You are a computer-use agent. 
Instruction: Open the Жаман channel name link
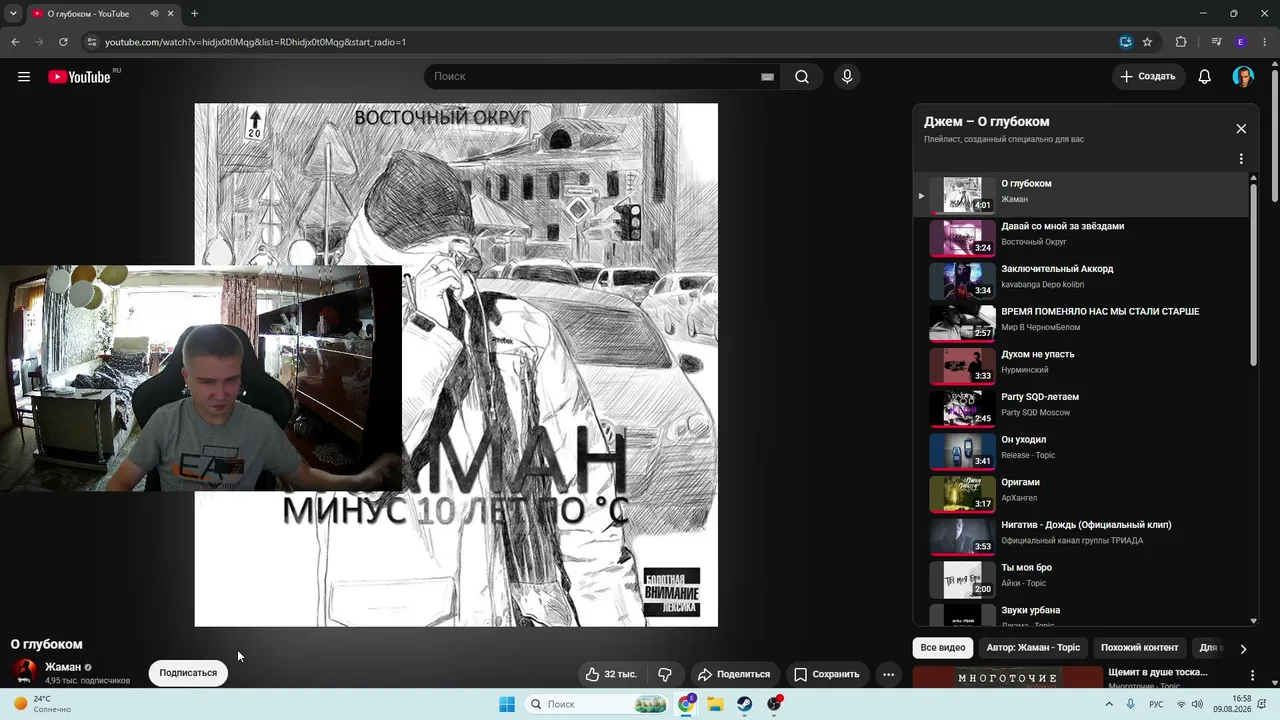coord(63,667)
